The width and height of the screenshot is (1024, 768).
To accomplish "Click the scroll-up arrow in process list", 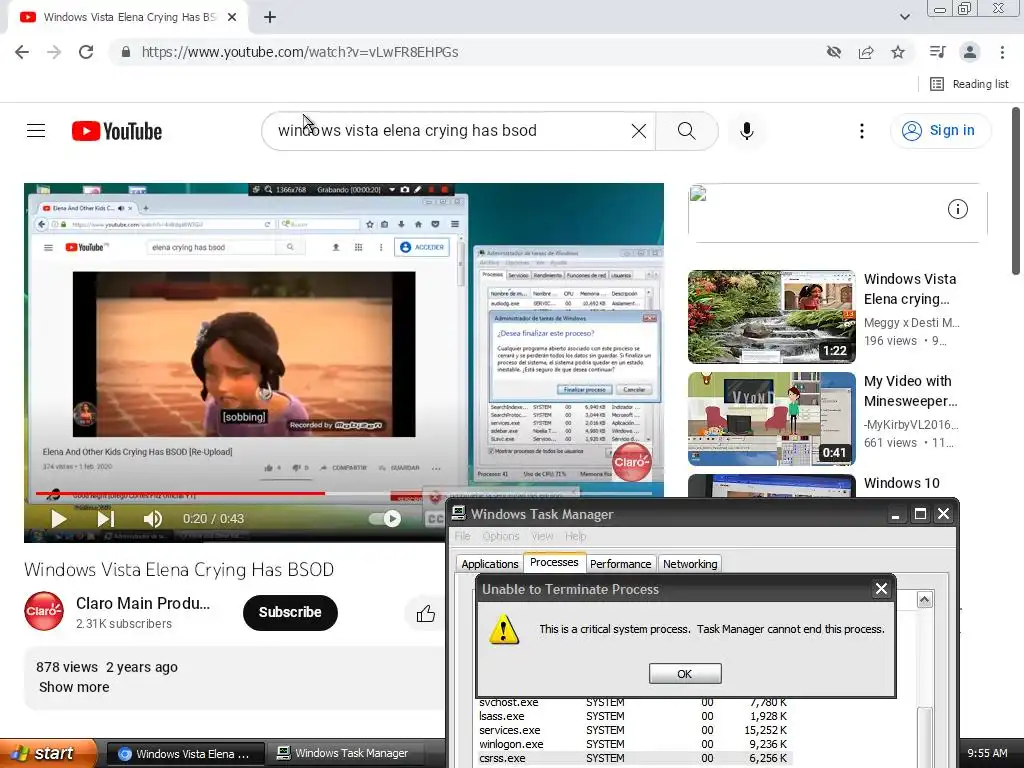I will pyautogui.click(x=924, y=600).
